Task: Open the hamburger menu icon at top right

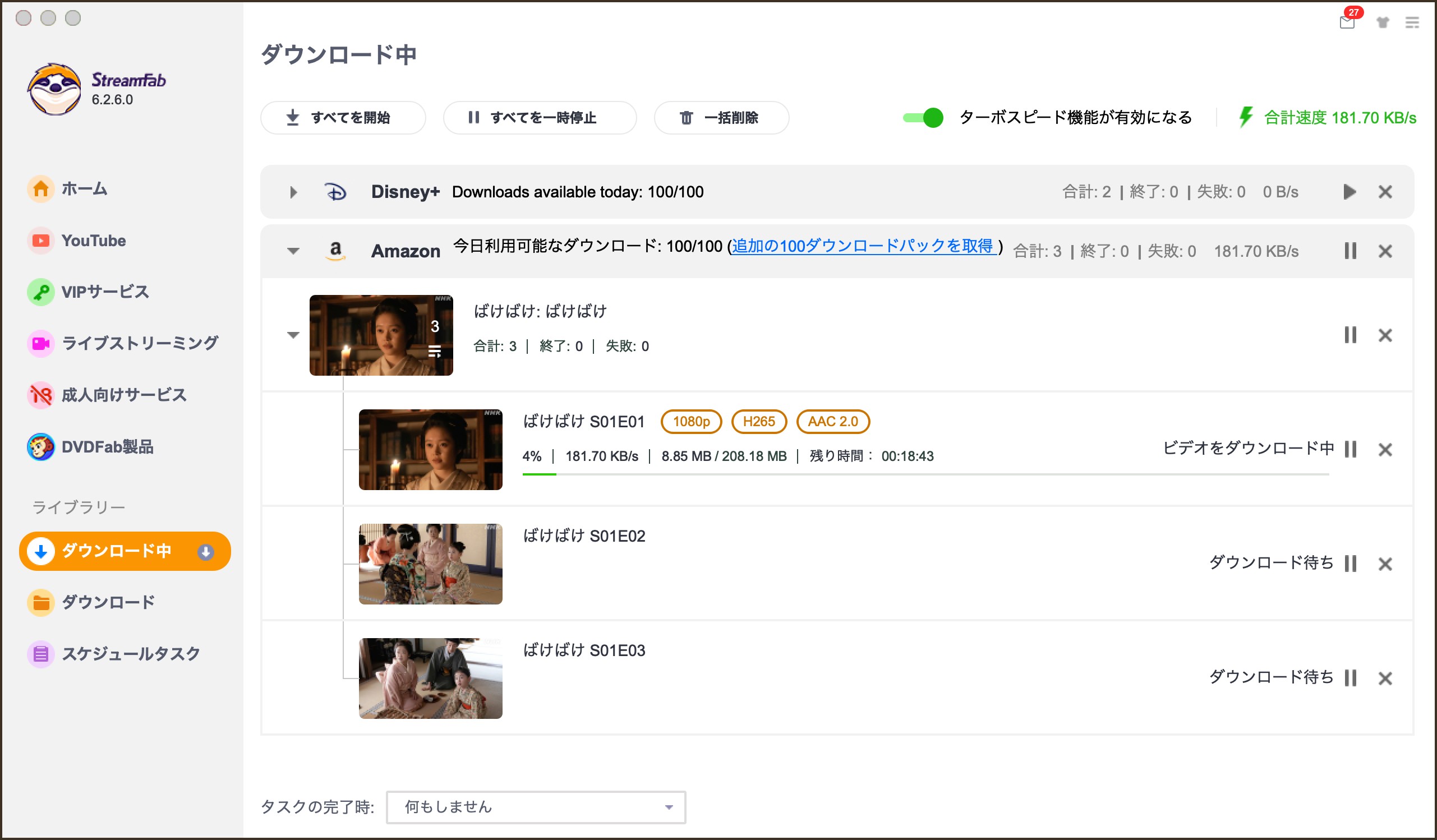Action: point(1412,23)
